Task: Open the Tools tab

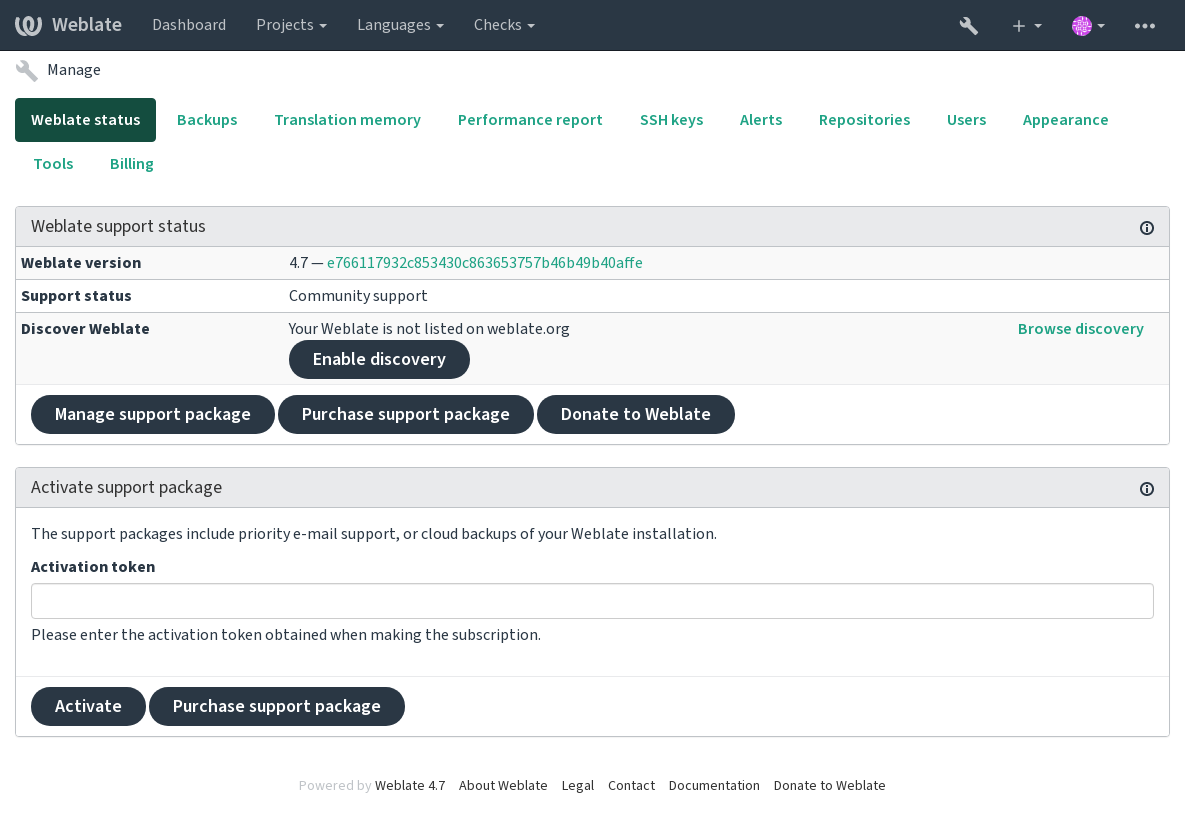Action: [x=53, y=163]
